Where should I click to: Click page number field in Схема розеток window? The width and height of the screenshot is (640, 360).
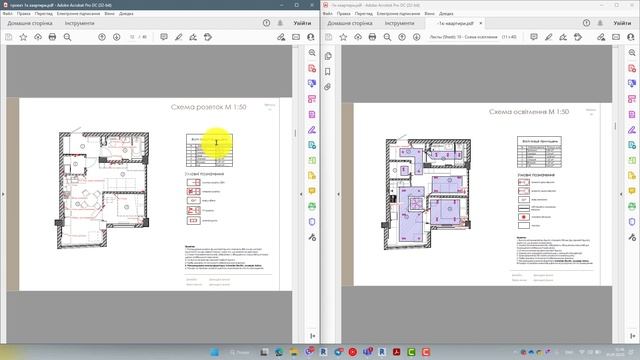(x=132, y=37)
